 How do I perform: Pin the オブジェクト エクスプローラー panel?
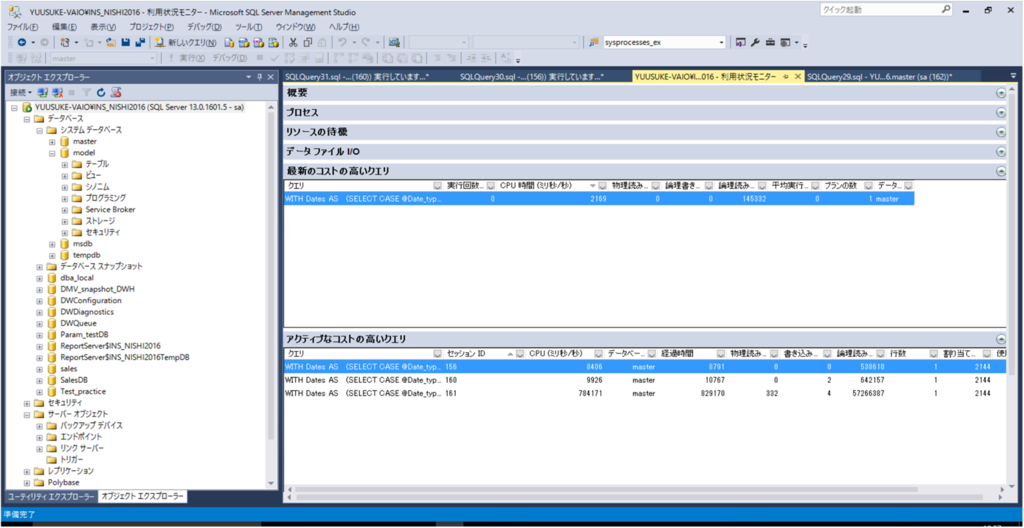(260, 77)
